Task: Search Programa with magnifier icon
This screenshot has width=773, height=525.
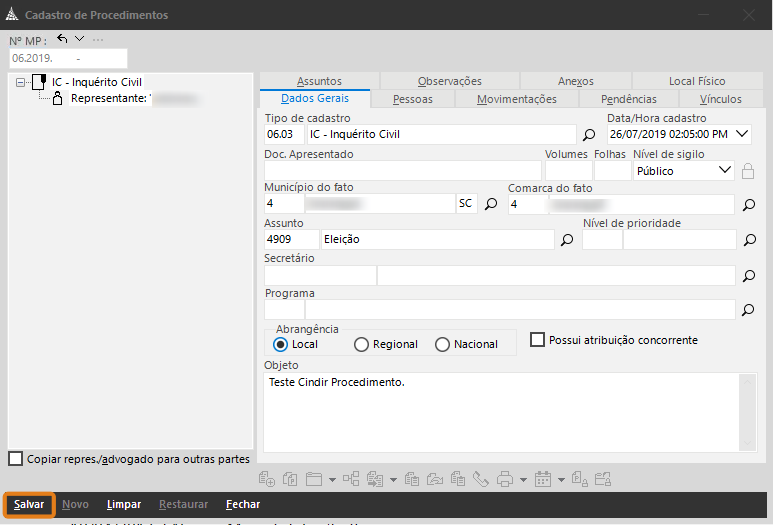Action: pos(748,310)
